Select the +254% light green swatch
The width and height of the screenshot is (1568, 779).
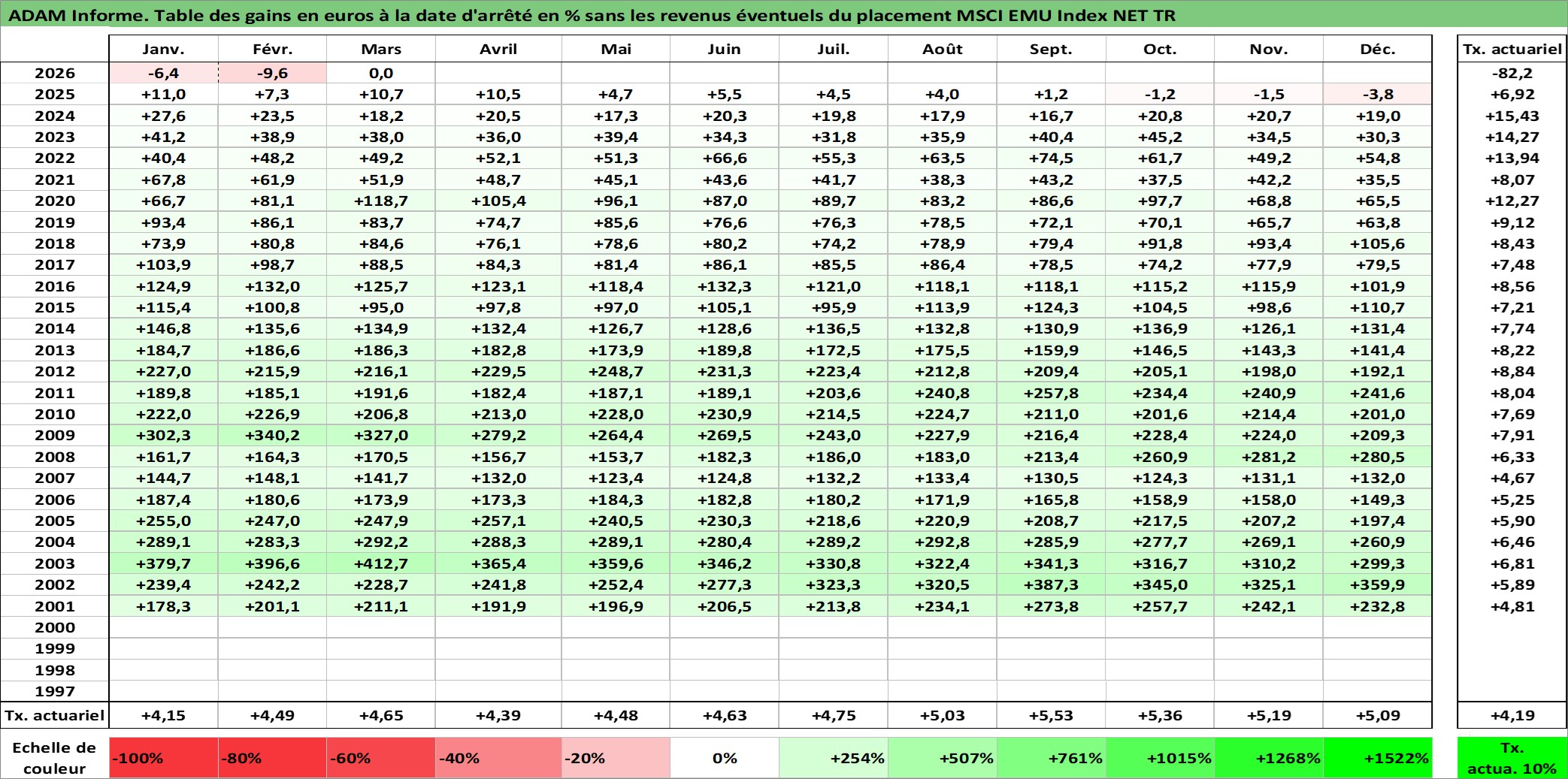click(x=834, y=758)
